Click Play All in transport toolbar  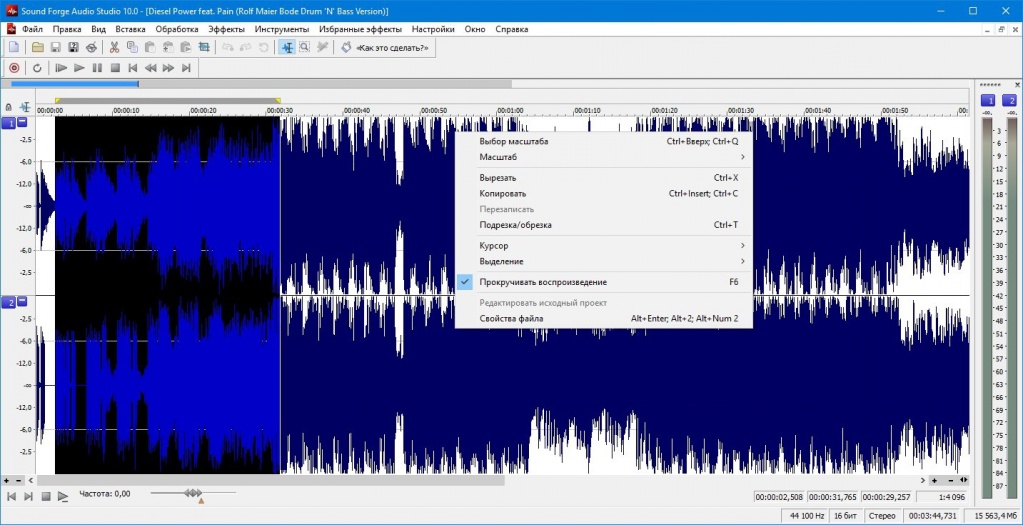tap(61, 68)
